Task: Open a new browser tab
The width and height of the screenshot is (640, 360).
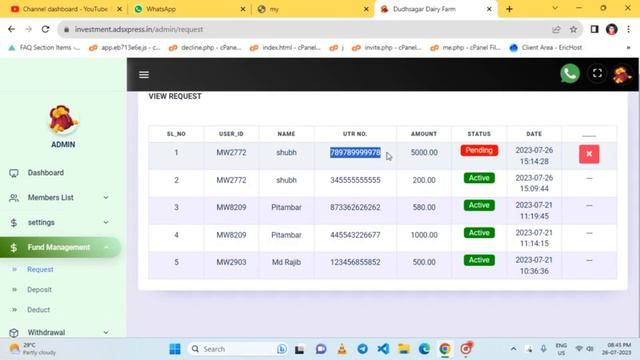Action: click(509, 9)
